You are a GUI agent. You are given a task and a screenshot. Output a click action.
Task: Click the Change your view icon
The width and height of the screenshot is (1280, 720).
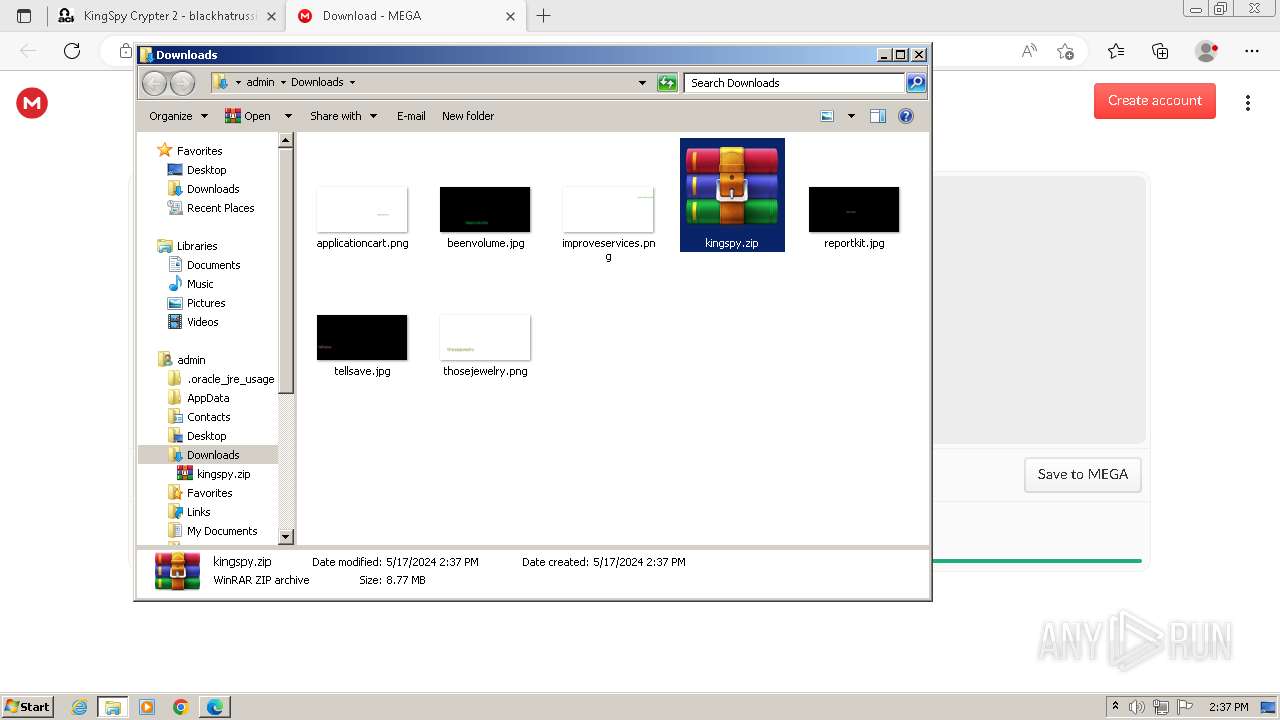point(827,116)
